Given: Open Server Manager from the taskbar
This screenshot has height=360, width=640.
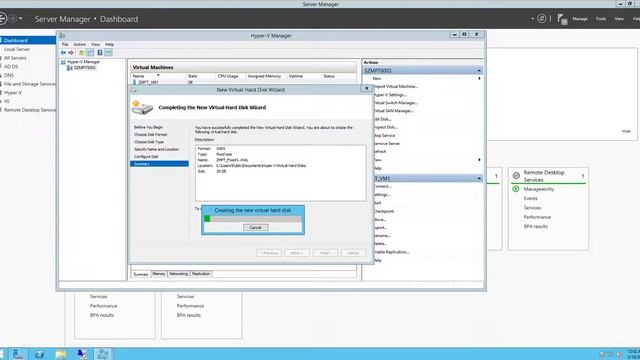Looking at the screenshot, I should click(18, 354).
